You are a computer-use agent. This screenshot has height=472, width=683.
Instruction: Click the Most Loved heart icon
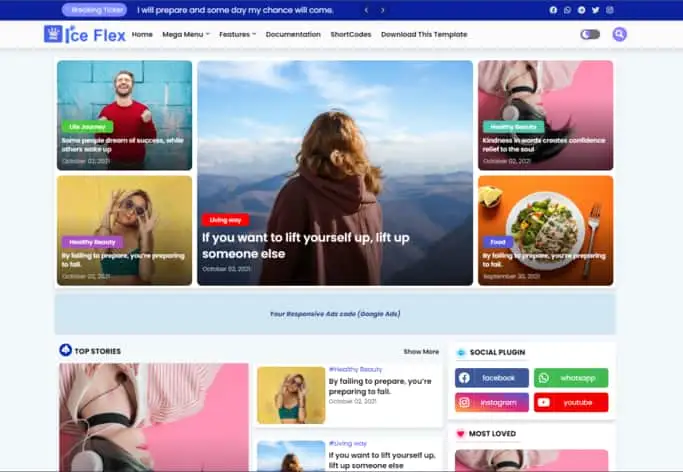click(x=460, y=434)
